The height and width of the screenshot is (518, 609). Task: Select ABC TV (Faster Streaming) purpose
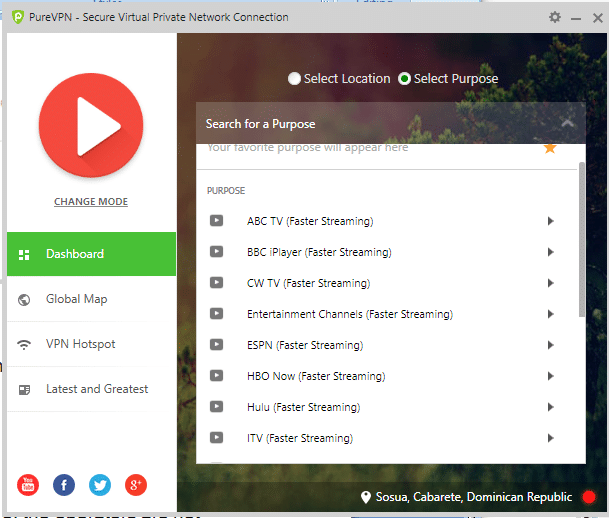[310, 221]
